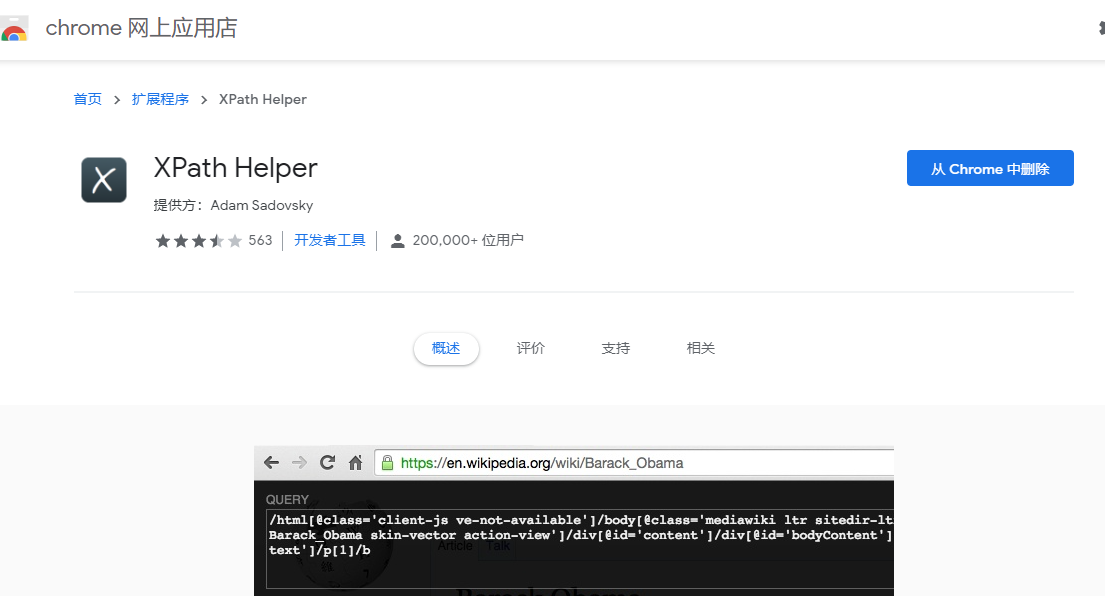The image size is (1105, 596).
Task: Click the XPath QUERY text box
Action: click(580, 550)
